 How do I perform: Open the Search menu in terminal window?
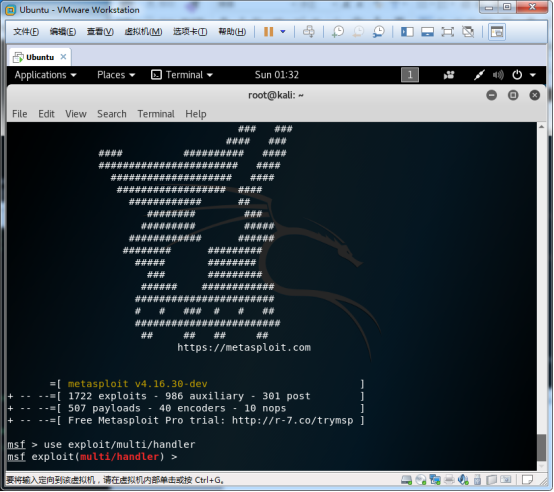tap(112, 114)
